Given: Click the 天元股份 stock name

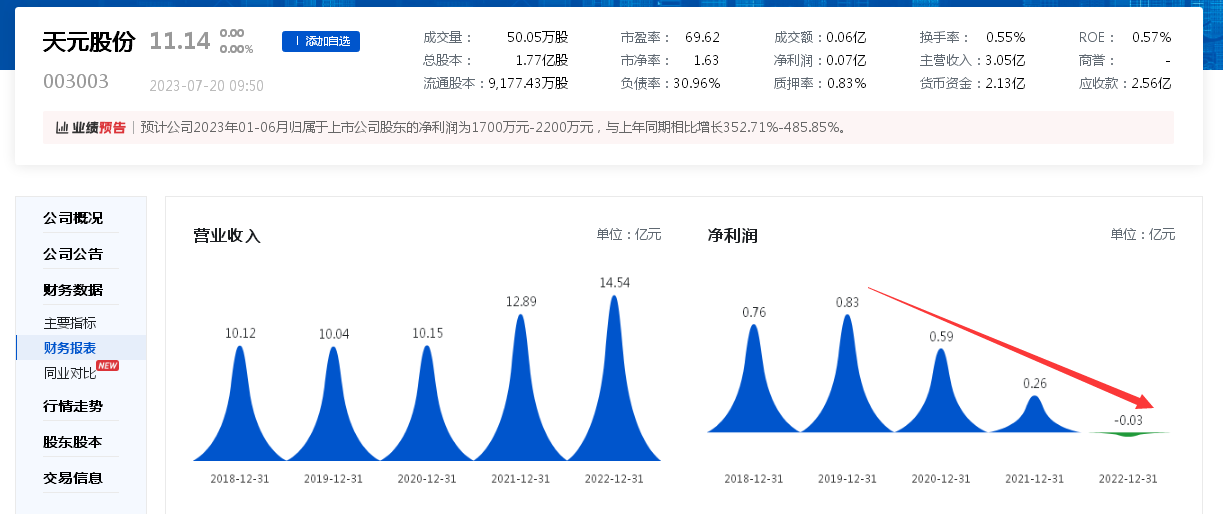Looking at the screenshot, I should click(88, 42).
